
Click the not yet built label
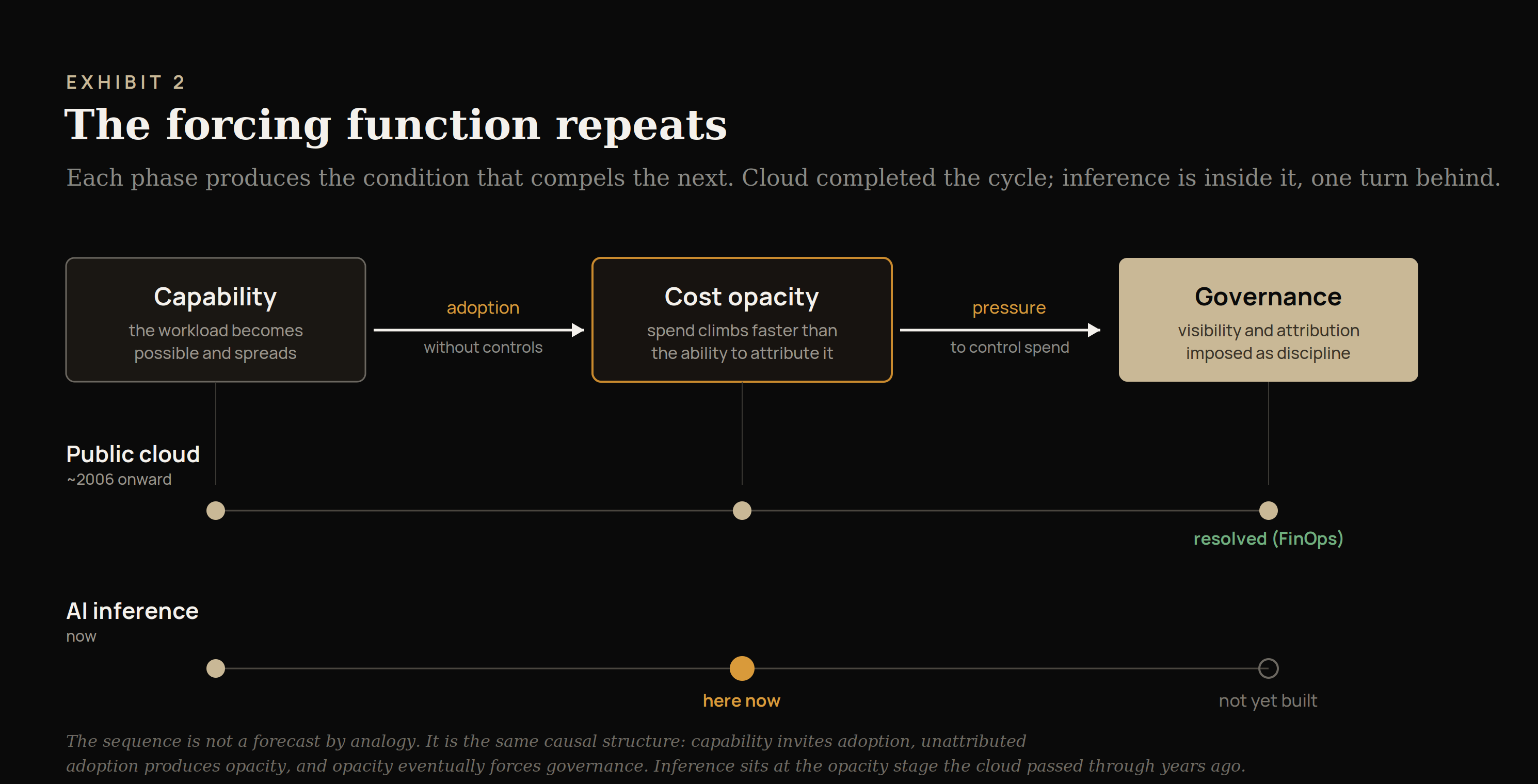1268,700
